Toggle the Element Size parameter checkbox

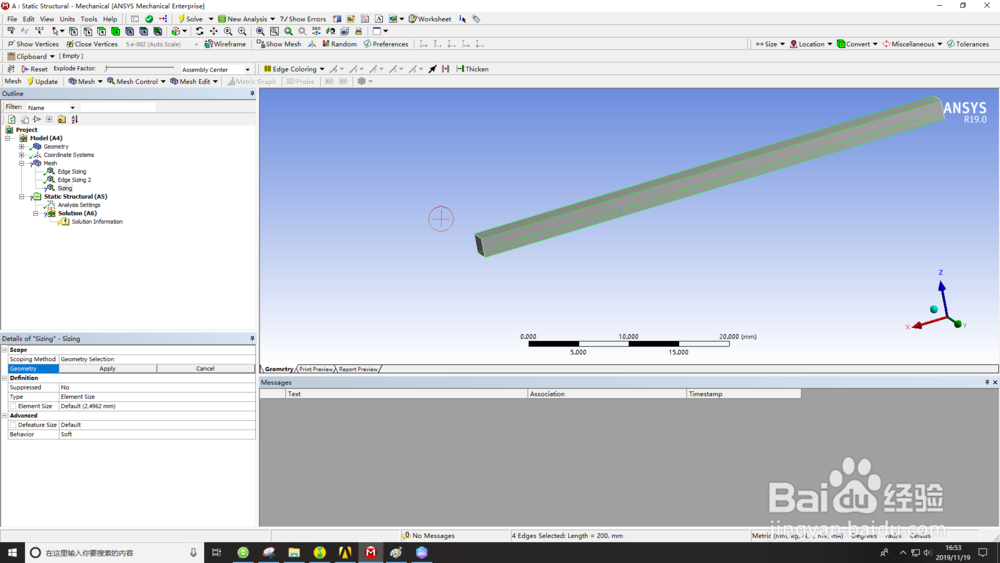tap(13, 406)
